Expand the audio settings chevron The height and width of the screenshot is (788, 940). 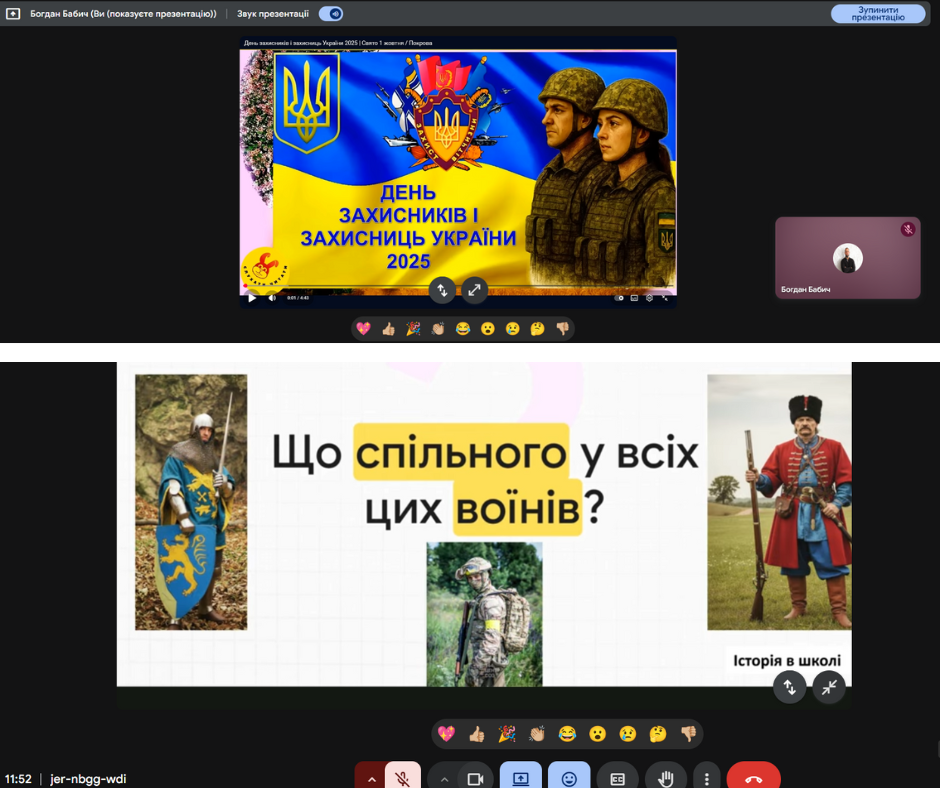click(371, 778)
